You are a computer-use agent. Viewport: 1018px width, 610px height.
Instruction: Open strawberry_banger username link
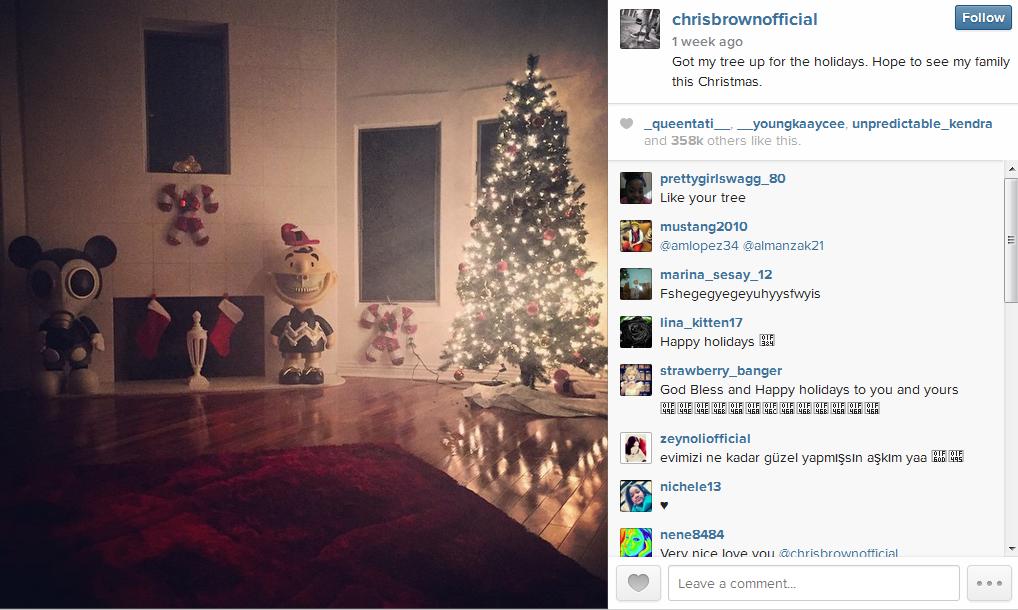pyautogui.click(x=721, y=371)
